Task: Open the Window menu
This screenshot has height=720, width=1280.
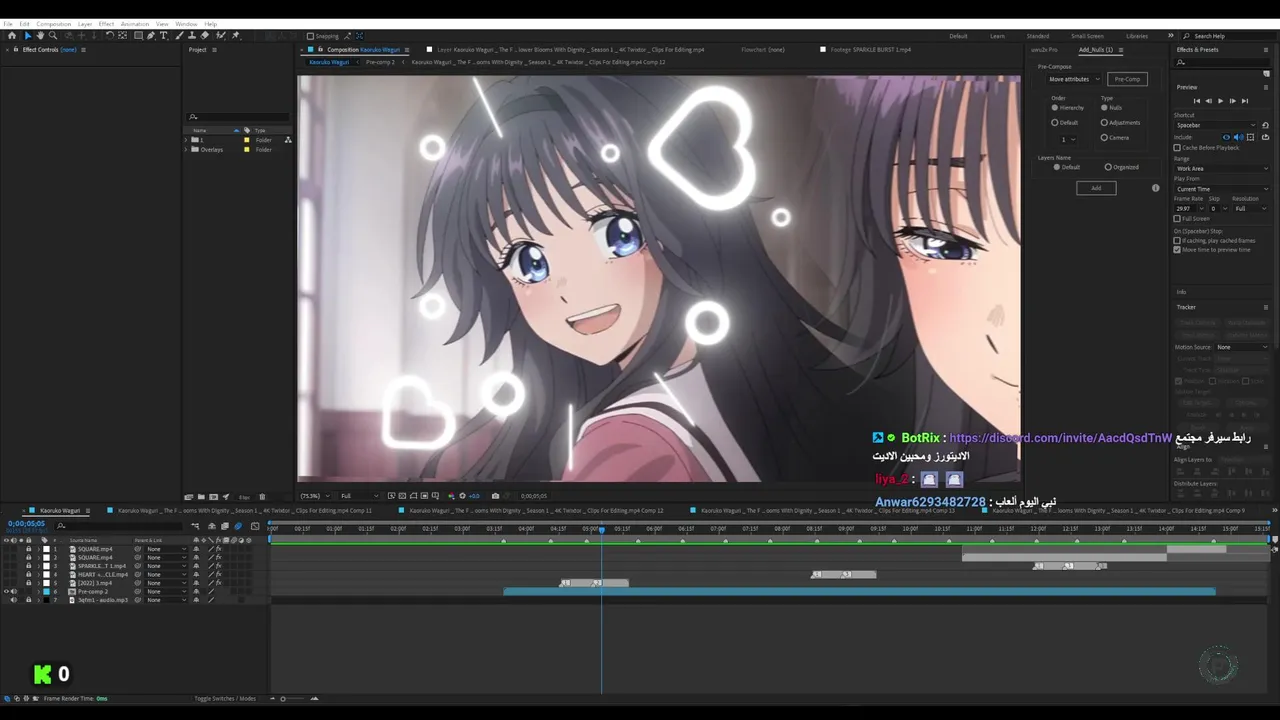Action: click(186, 24)
